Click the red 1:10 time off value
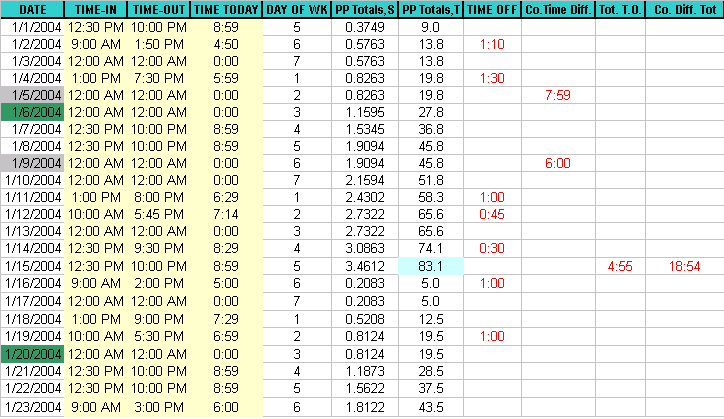This screenshot has width=724, height=419. [x=493, y=44]
